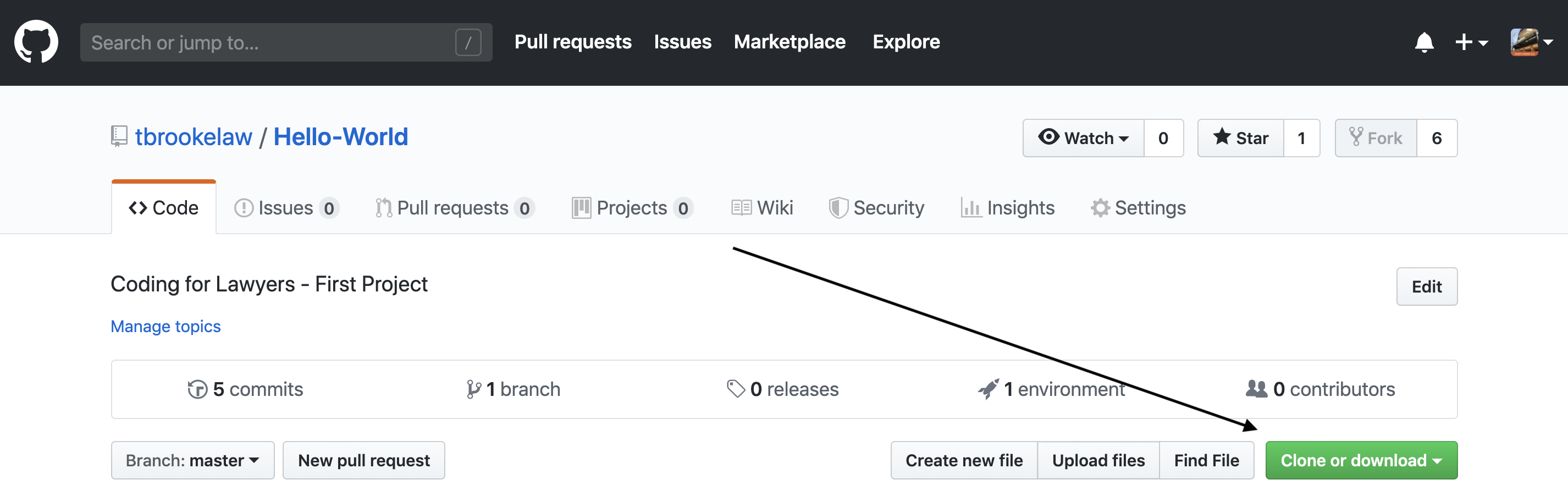1568x485 pixels.
Task: Select the Code tab
Action: pos(164,207)
